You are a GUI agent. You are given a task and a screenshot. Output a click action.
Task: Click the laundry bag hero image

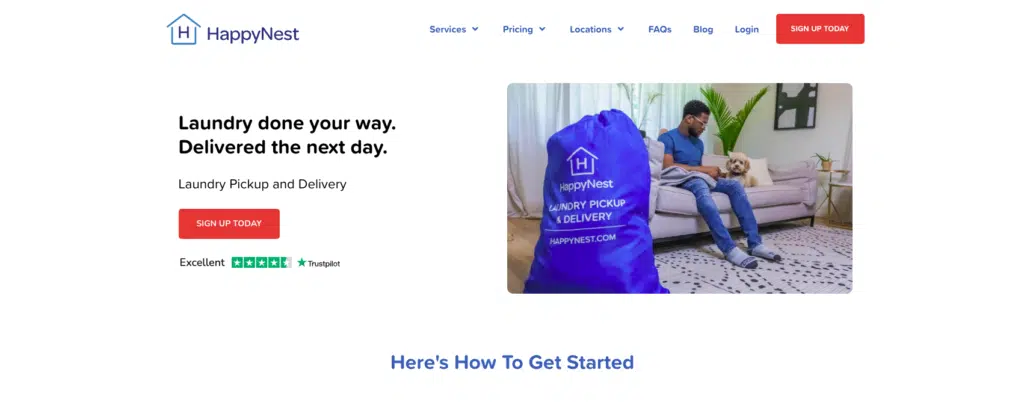click(x=679, y=188)
